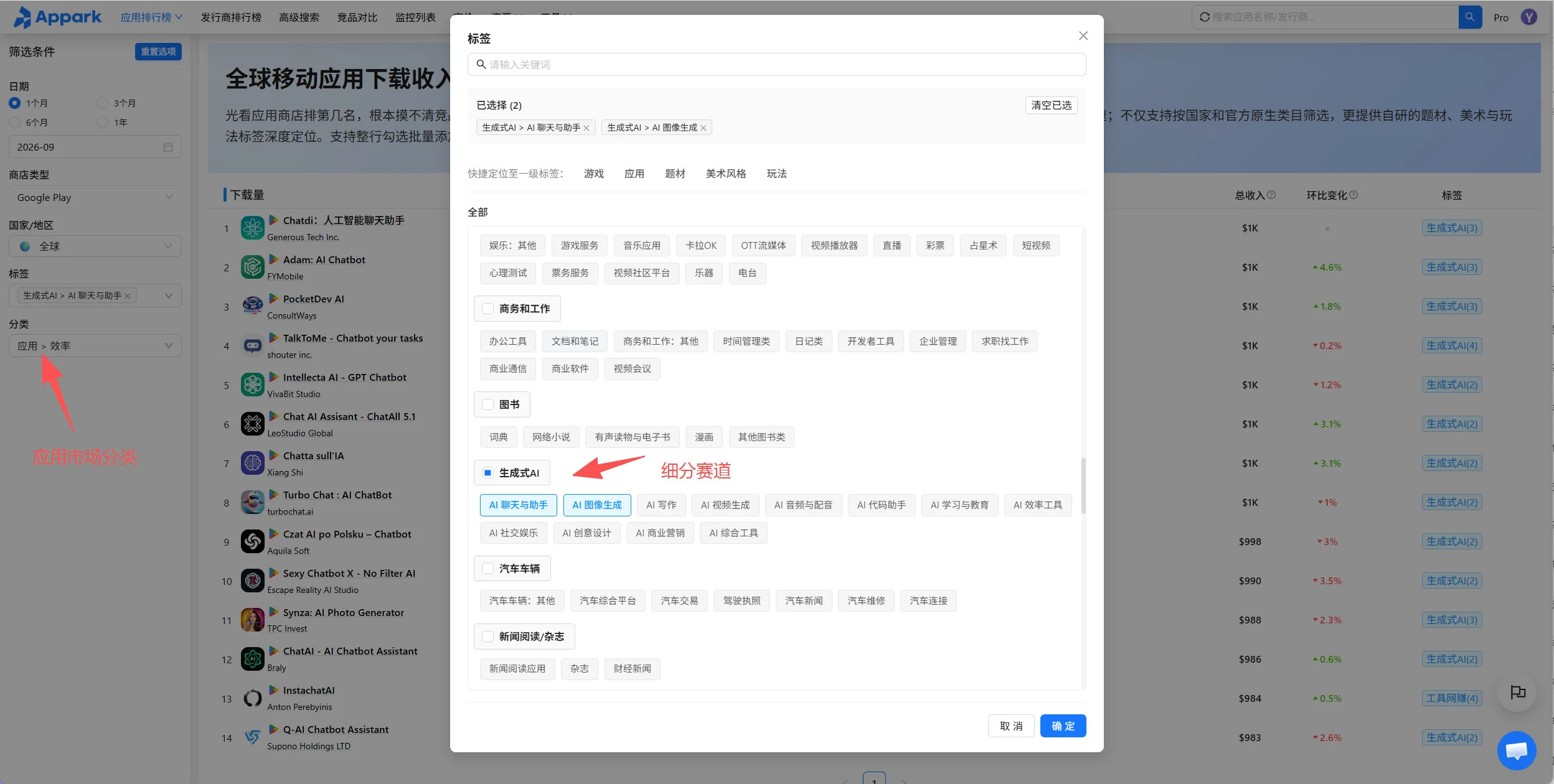The width and height of the screenshot is (1554, 784).
Task: Open the 分类 应用 > 效率 dropdown
Action: [95, 346]
